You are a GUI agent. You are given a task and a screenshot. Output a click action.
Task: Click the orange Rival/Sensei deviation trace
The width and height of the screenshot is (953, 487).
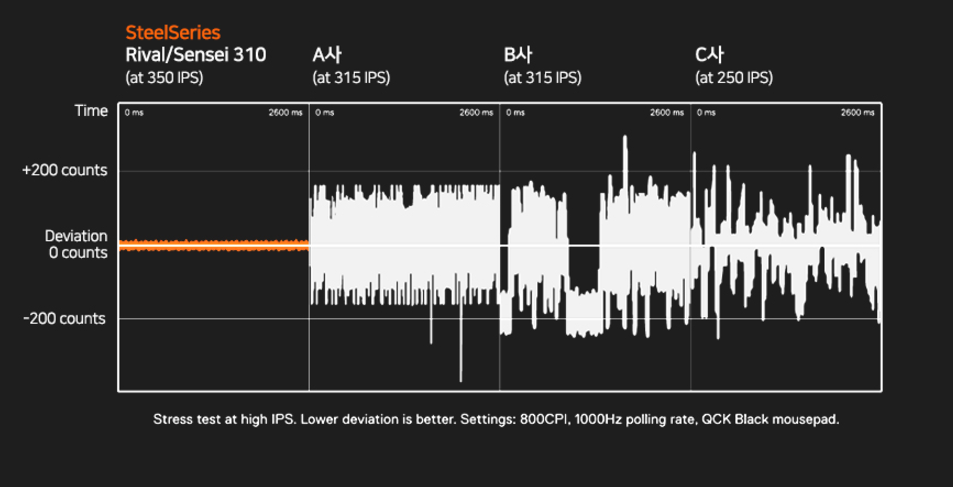(x=214, y=245)
